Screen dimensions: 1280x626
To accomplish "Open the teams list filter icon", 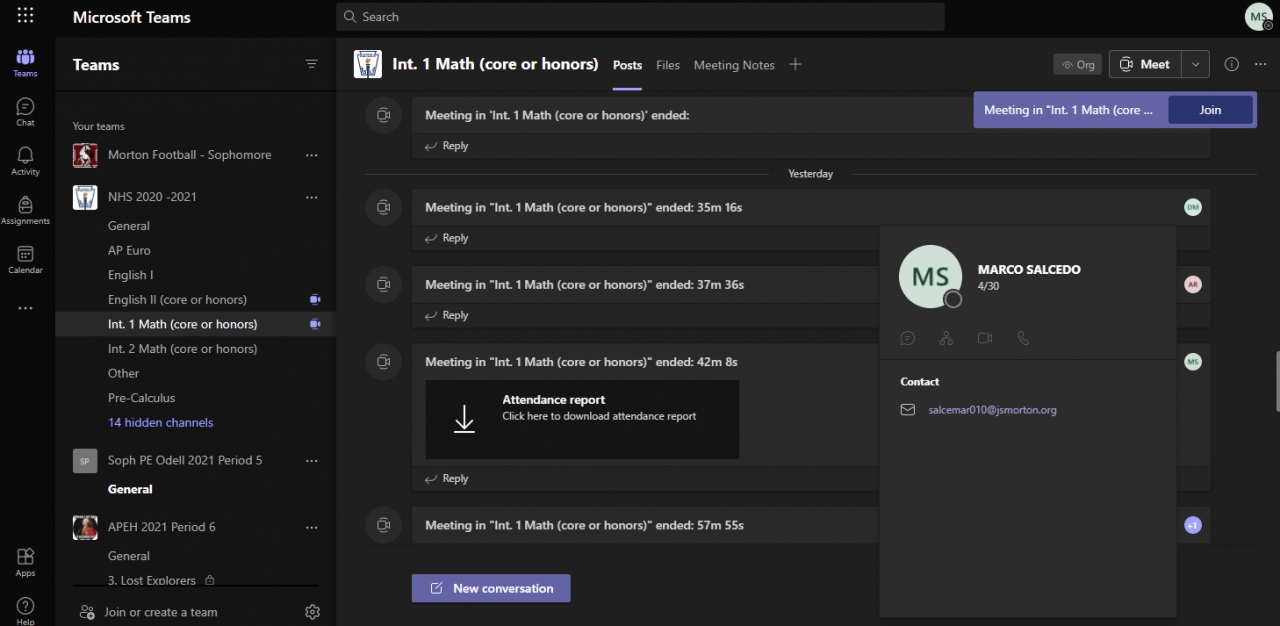I will [311, 64].
